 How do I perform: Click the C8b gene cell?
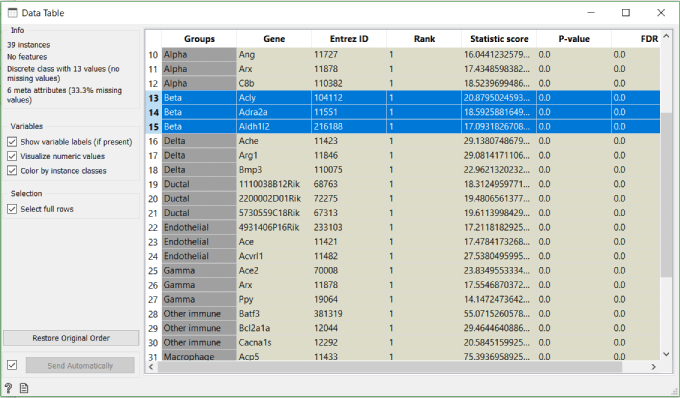point(274,83)
